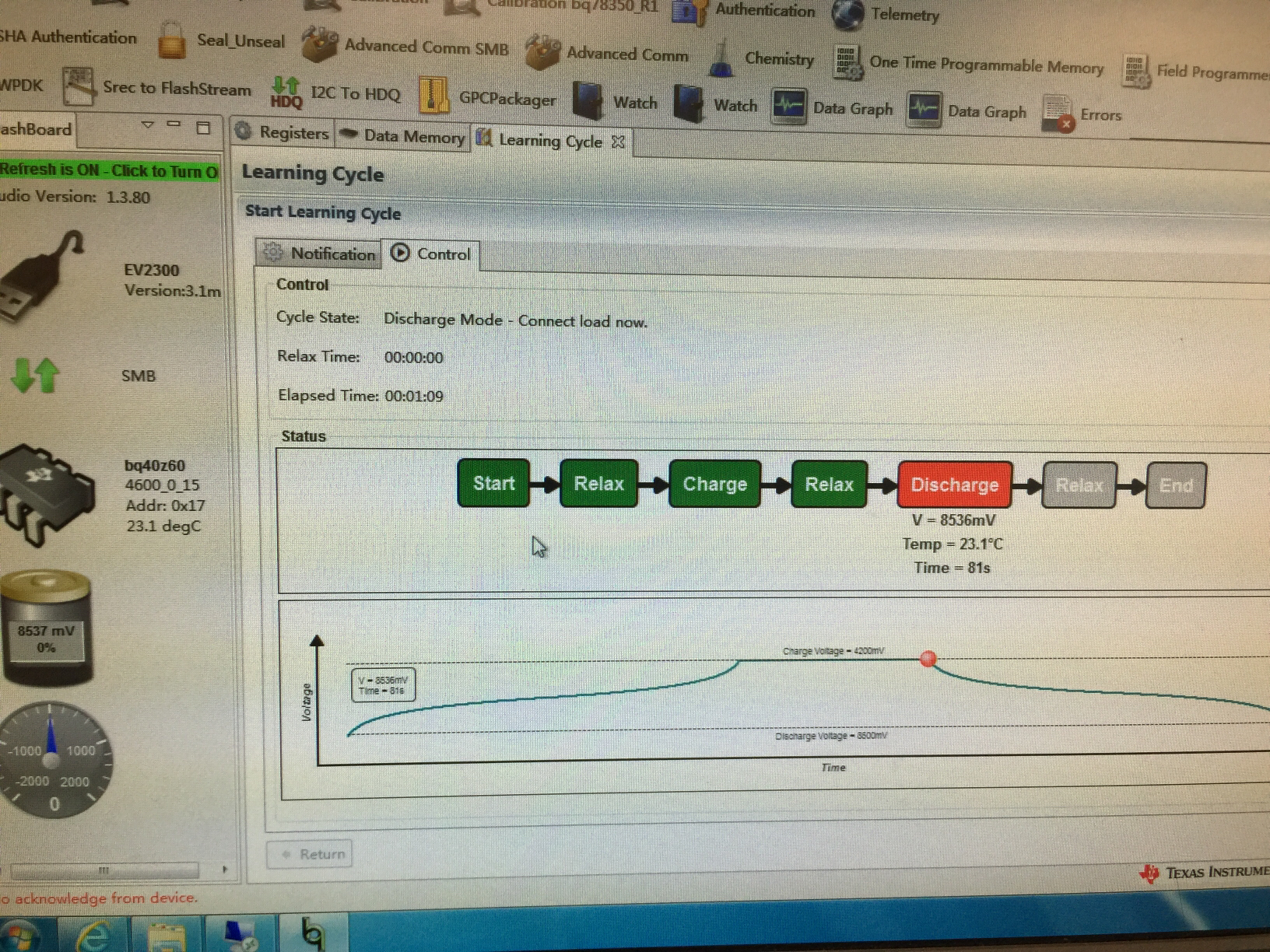Open the Telemetry globe icon
This screenshot has height=952, width=1270.
coord(847,14)
